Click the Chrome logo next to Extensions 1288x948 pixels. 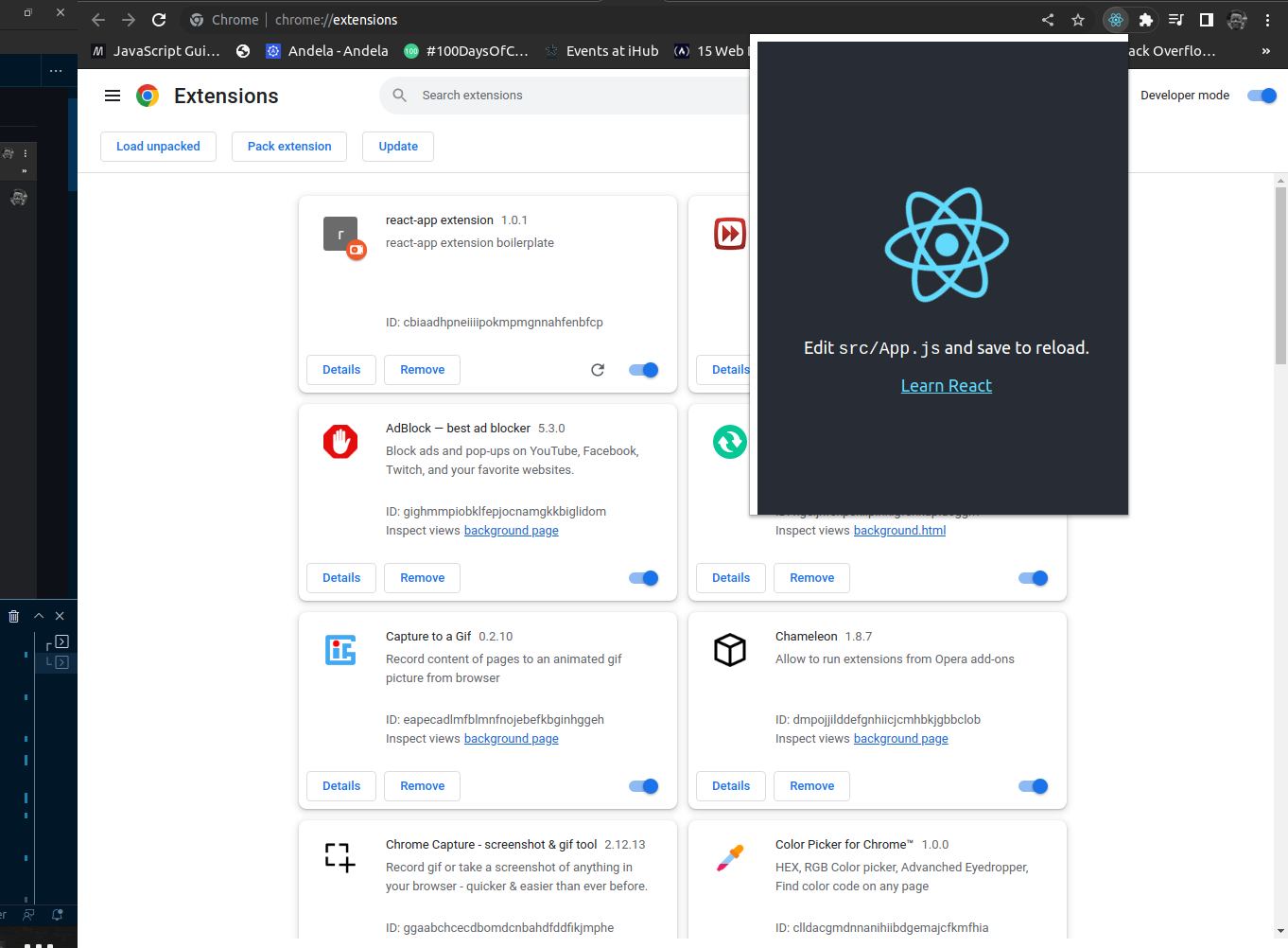[148, 96]
